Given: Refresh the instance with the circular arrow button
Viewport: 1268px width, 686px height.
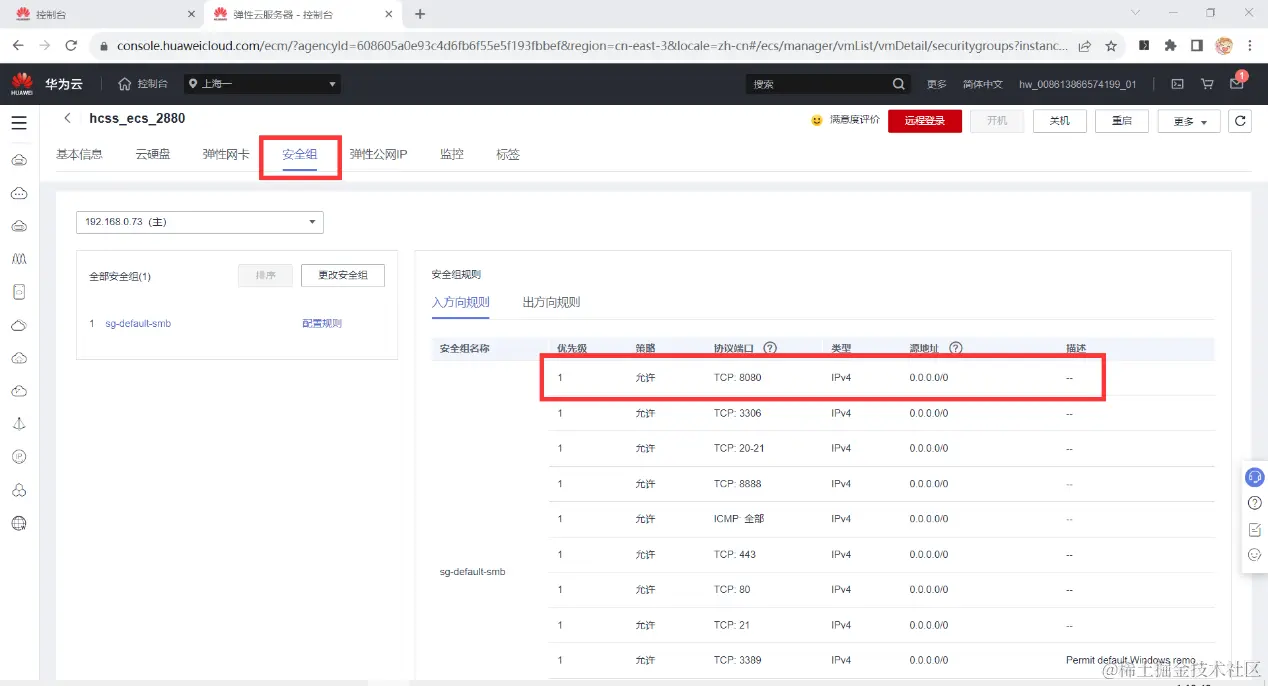Looking at the screenshot, I should pos(1240,121).
